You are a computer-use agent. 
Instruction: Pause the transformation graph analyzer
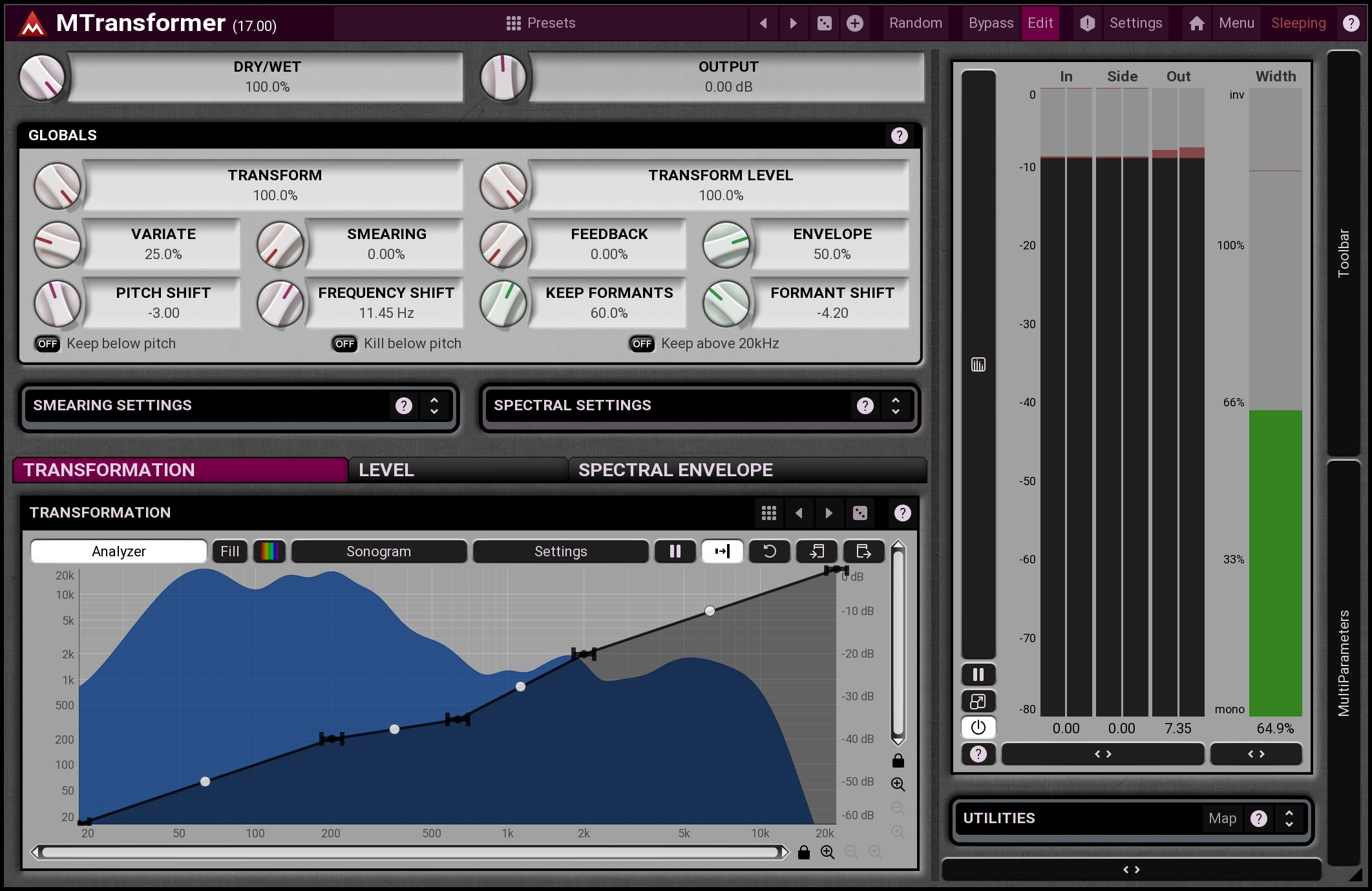[675, 551]
